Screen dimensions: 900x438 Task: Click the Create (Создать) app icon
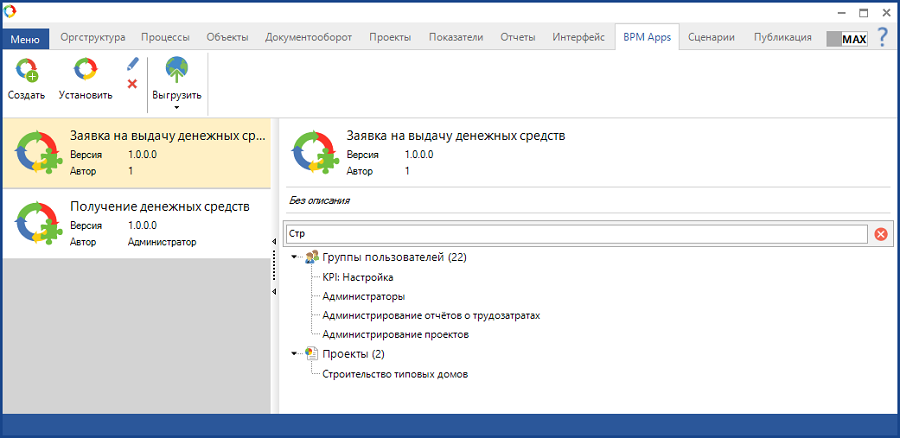[26, 71]
